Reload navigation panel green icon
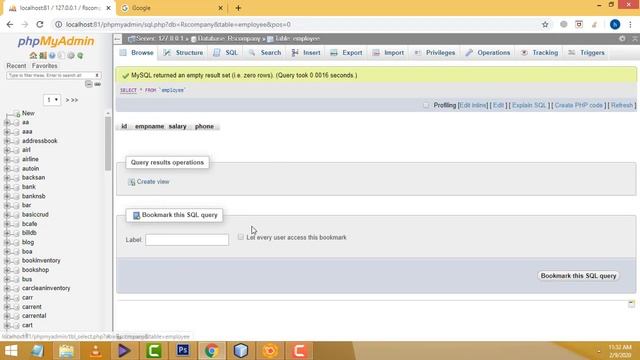 (x=80, y=55)
